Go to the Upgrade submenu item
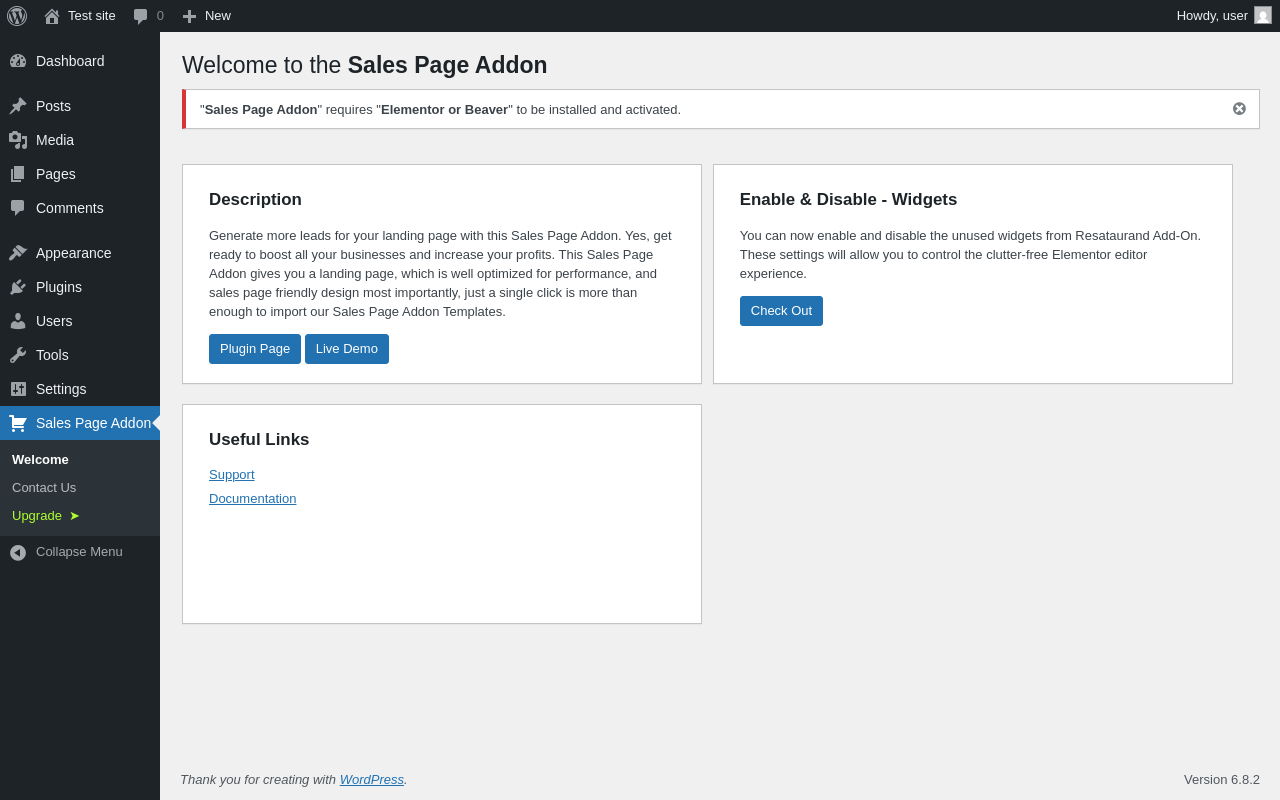This screenshot has width=1280, height=800. pyautogui.click(x=46, y=516)
